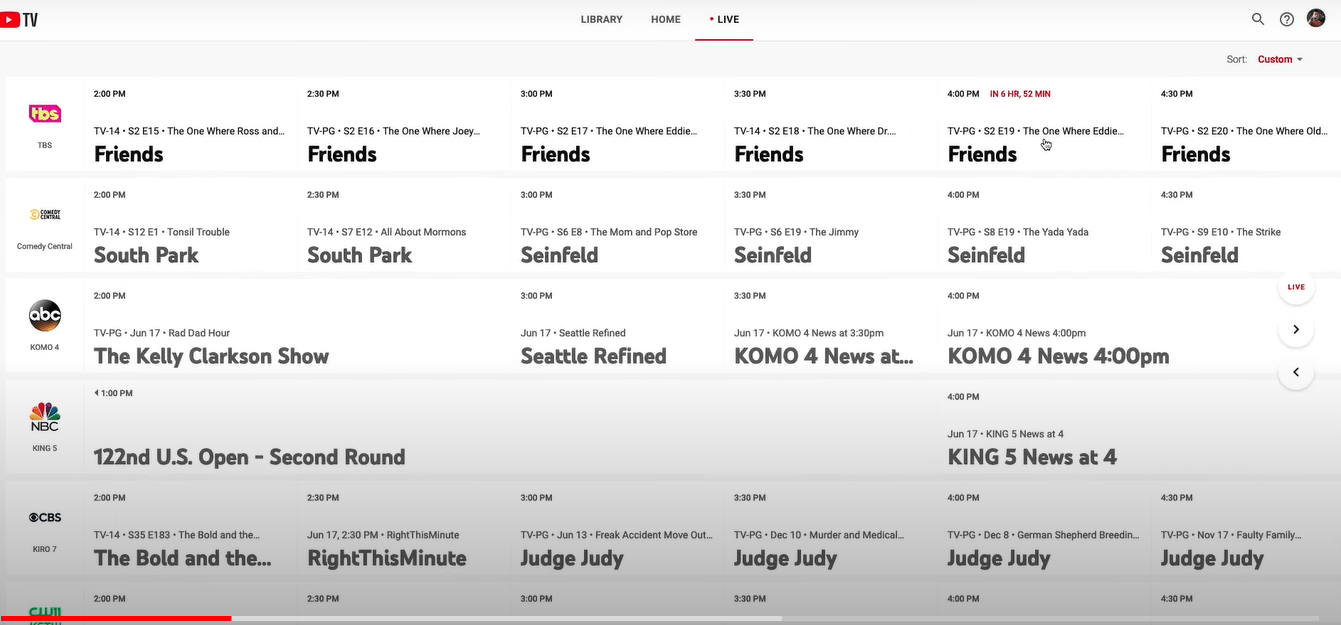Image resolution: width=1341 pixels, height=625 pixels.
Task: Seek on the red video progress bar
Action: point(116,619)
